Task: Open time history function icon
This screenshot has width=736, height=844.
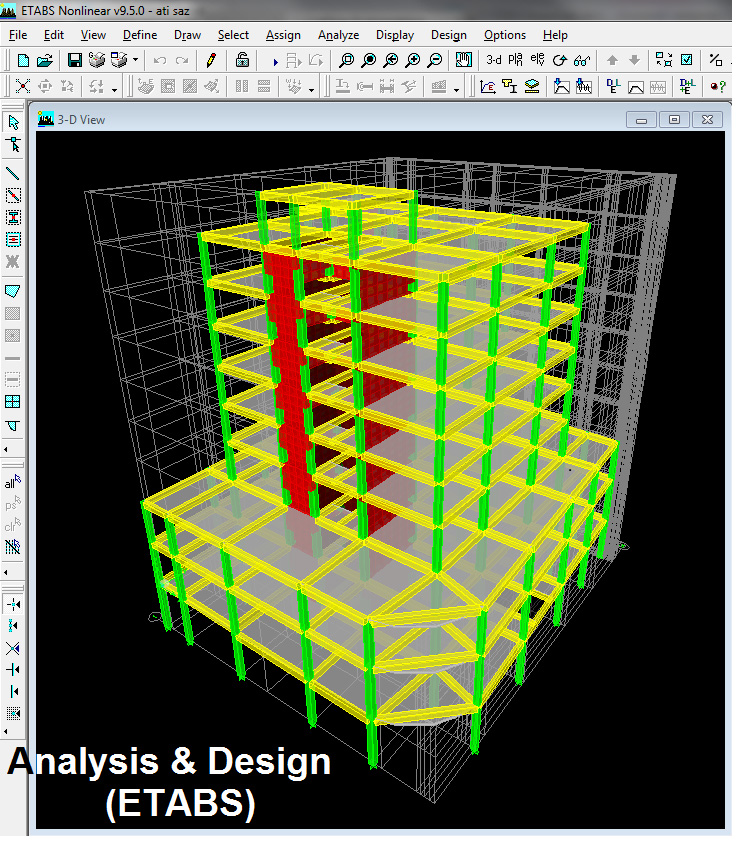Action: pos(584,86)
